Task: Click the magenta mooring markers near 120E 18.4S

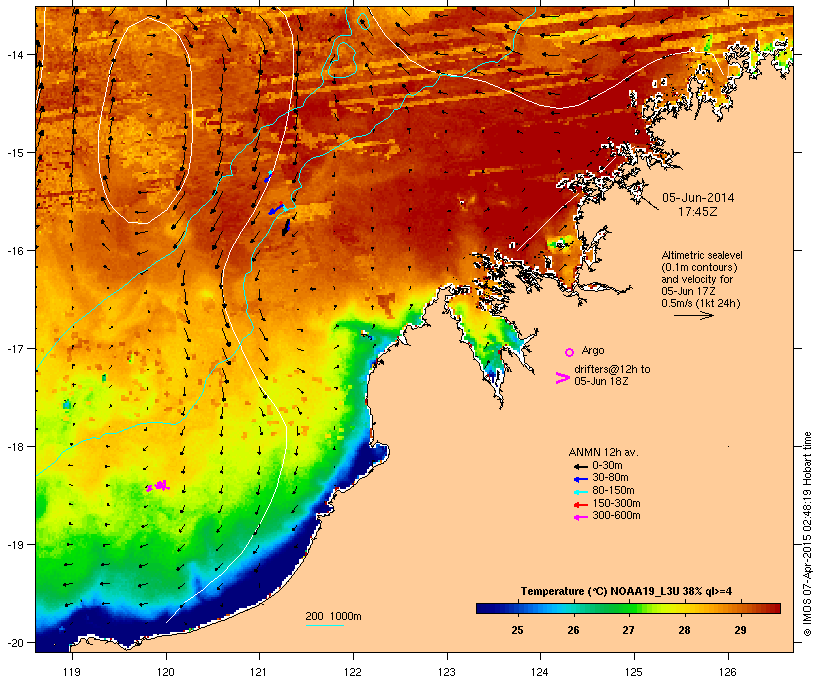Action: [158, 486]
